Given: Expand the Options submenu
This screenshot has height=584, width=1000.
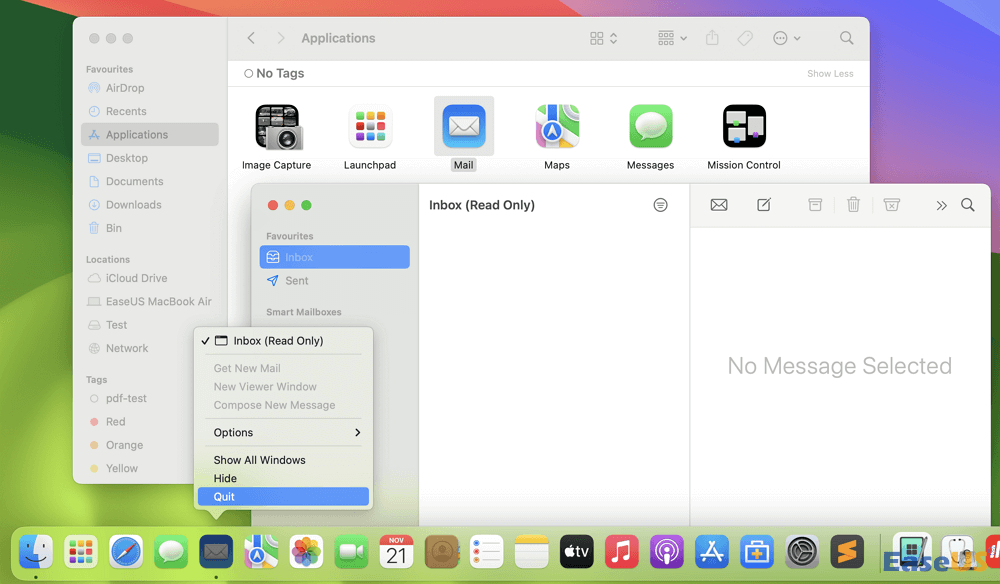Looking at the screenshot, I should click(x=284, y=433).
